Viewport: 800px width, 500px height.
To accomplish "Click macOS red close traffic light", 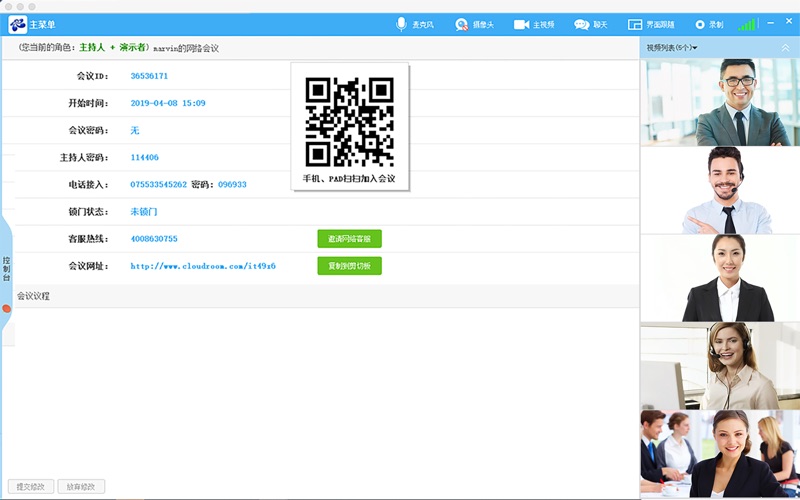I will coord(8,7).
